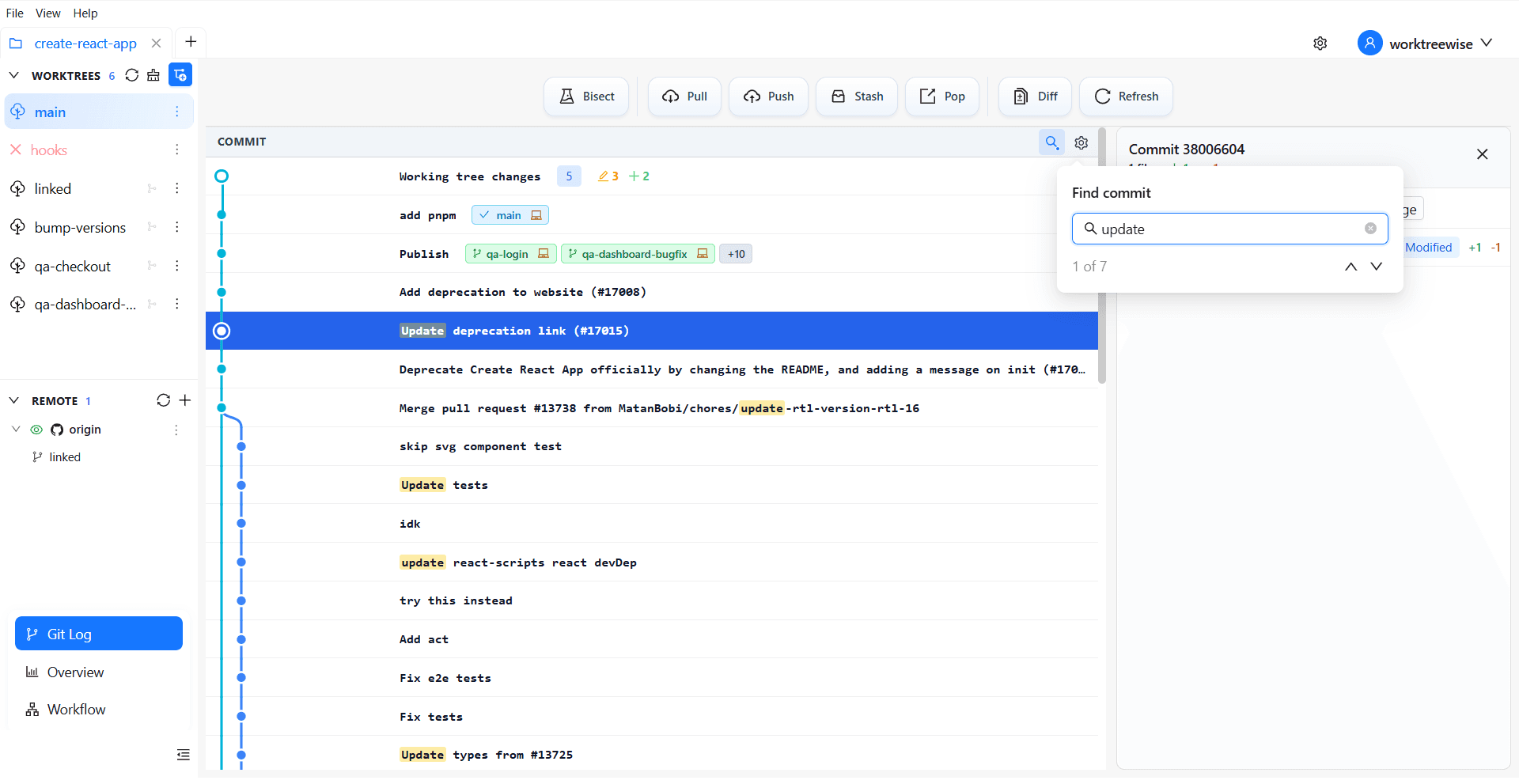Go to next search match

(x=1377, y=267)
